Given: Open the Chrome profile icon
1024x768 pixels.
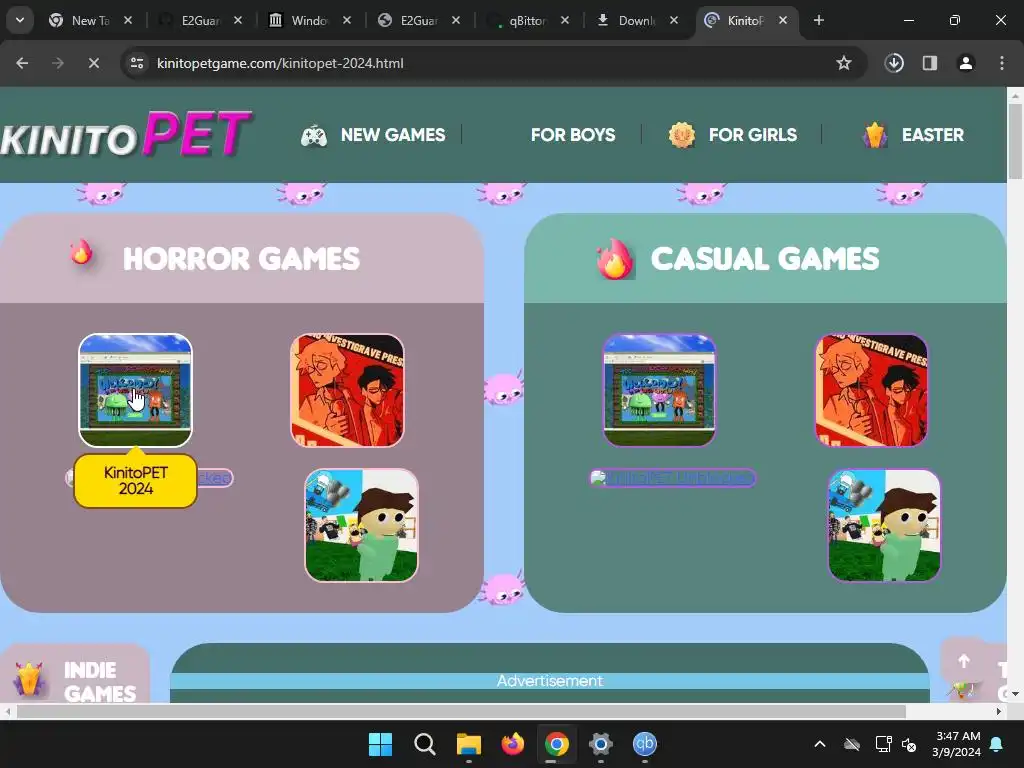Looking at the screenshot, I should pos(966,63).
